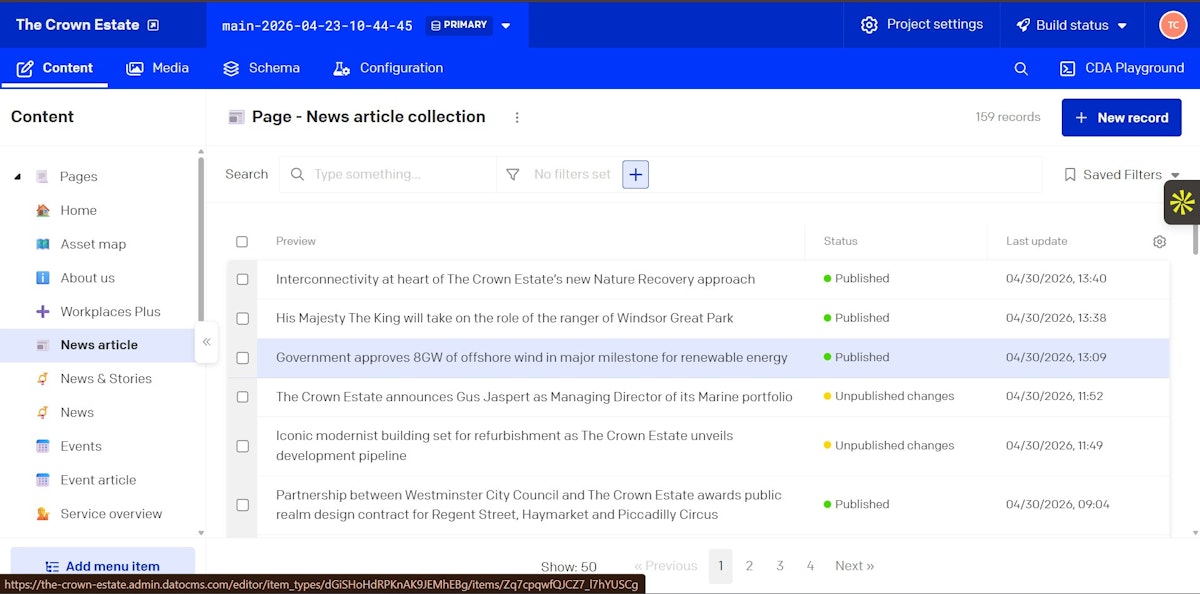Open the collection options three-dot menu
This screenshot has height=594, width=1200.
(x=517, y=117)
